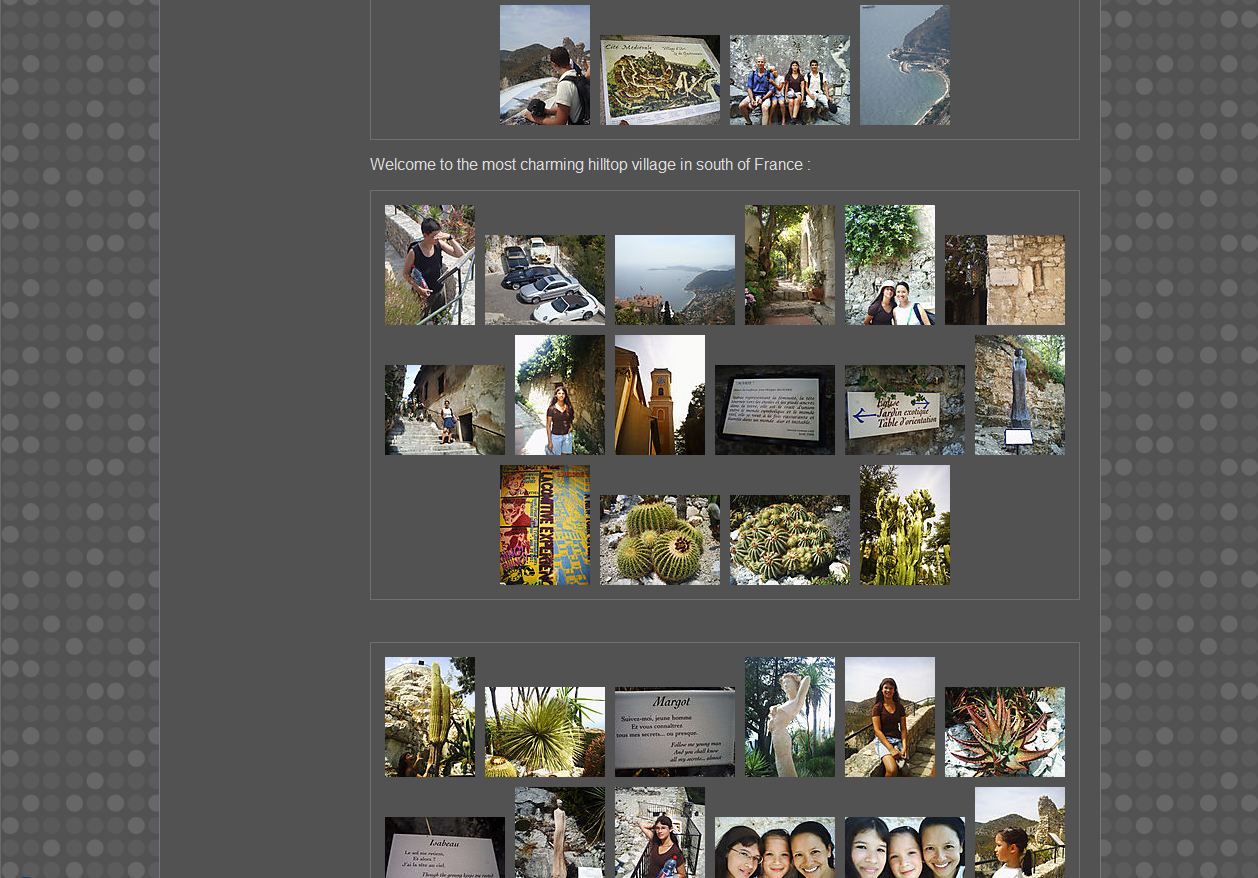Open the garden stone stairway photo

click(789, 265)
